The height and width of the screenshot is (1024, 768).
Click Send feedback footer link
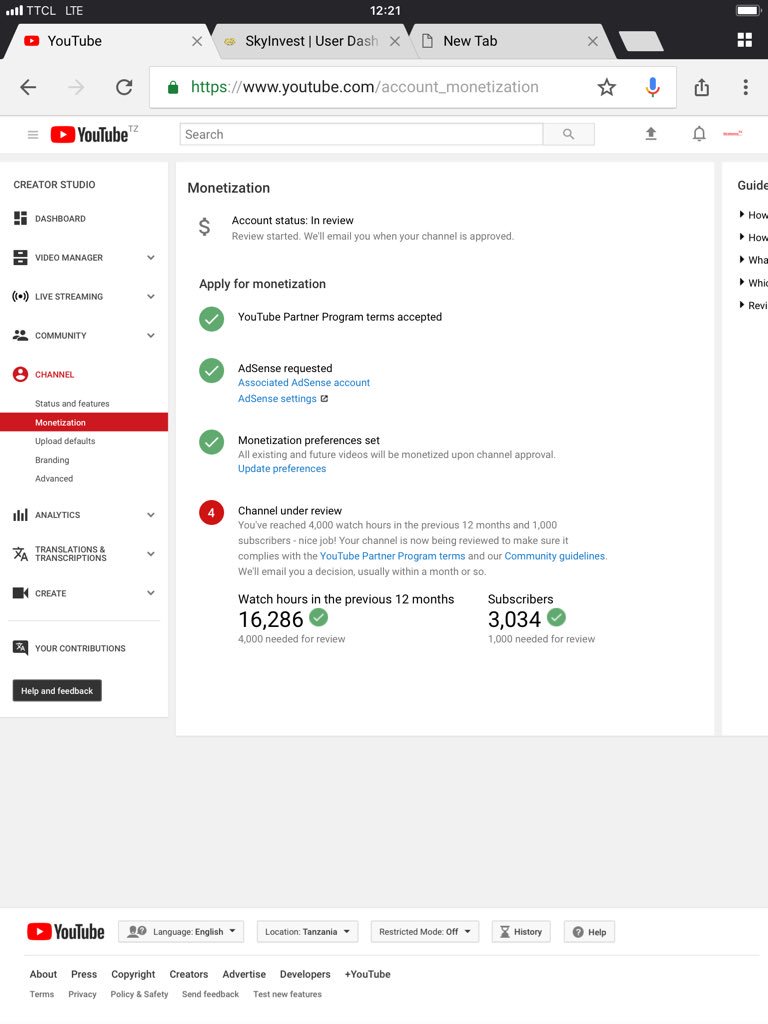(210, 994)
